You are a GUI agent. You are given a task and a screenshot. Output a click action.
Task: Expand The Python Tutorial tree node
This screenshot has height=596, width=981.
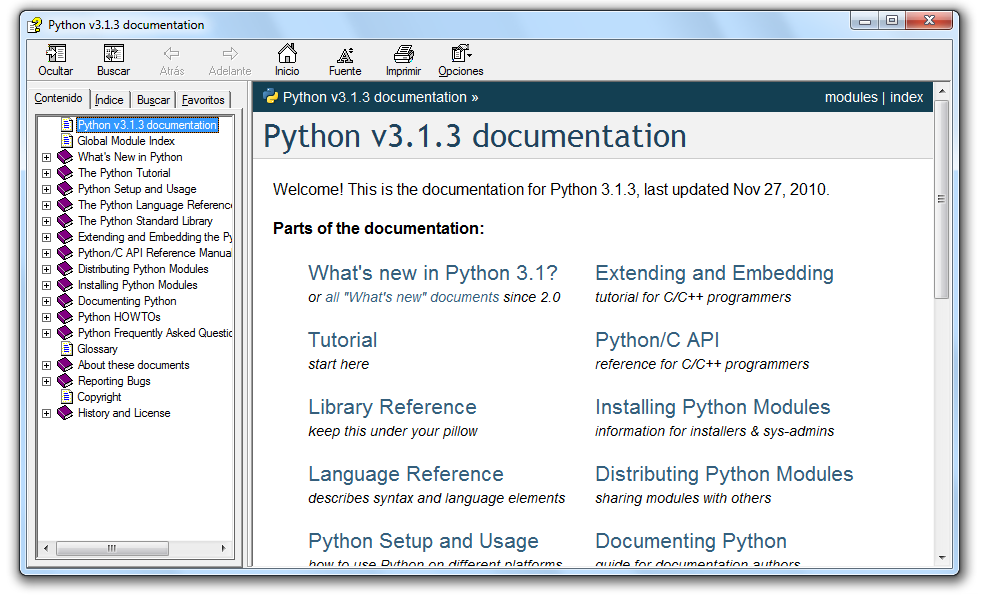(x=46, y=173)
